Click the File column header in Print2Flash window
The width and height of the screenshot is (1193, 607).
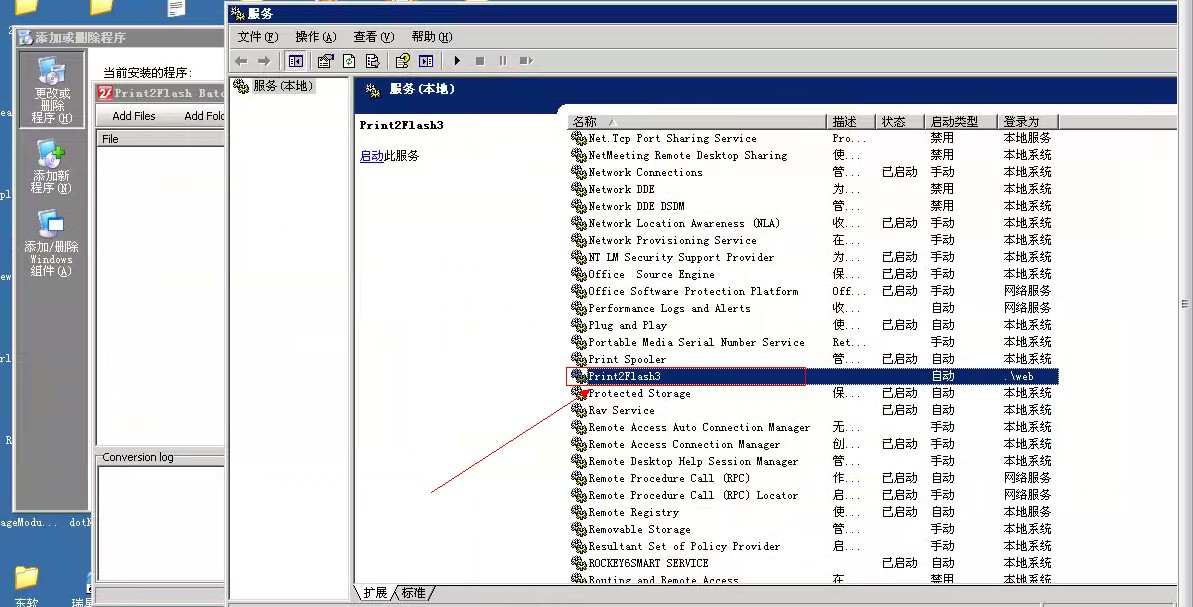pos(160,138)
